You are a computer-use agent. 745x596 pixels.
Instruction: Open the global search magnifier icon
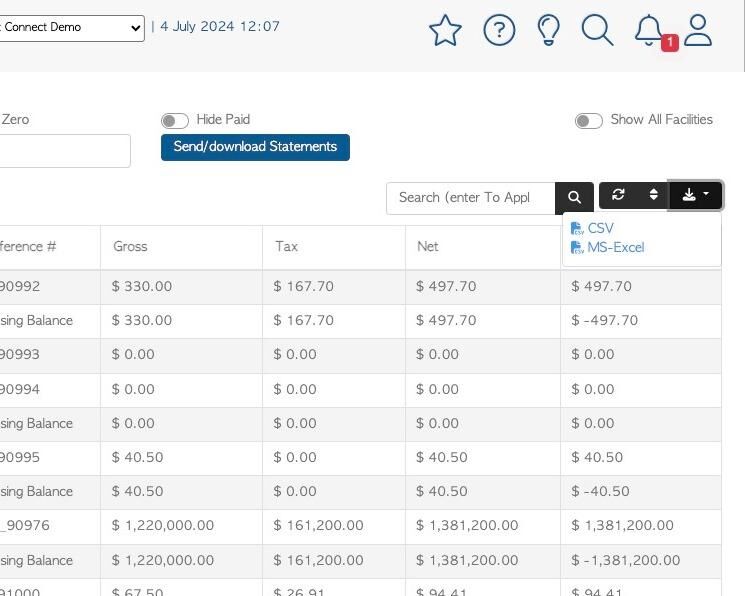coord(597,30)
